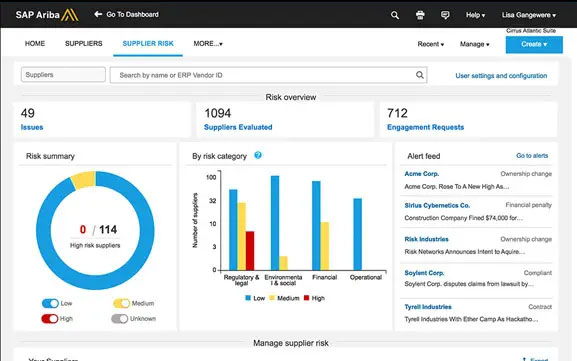The width and height of the screenshot is (577, 361).
Task: Open the help icon beside By risk category
Action: pyautogui.click(x=258, y=155)
